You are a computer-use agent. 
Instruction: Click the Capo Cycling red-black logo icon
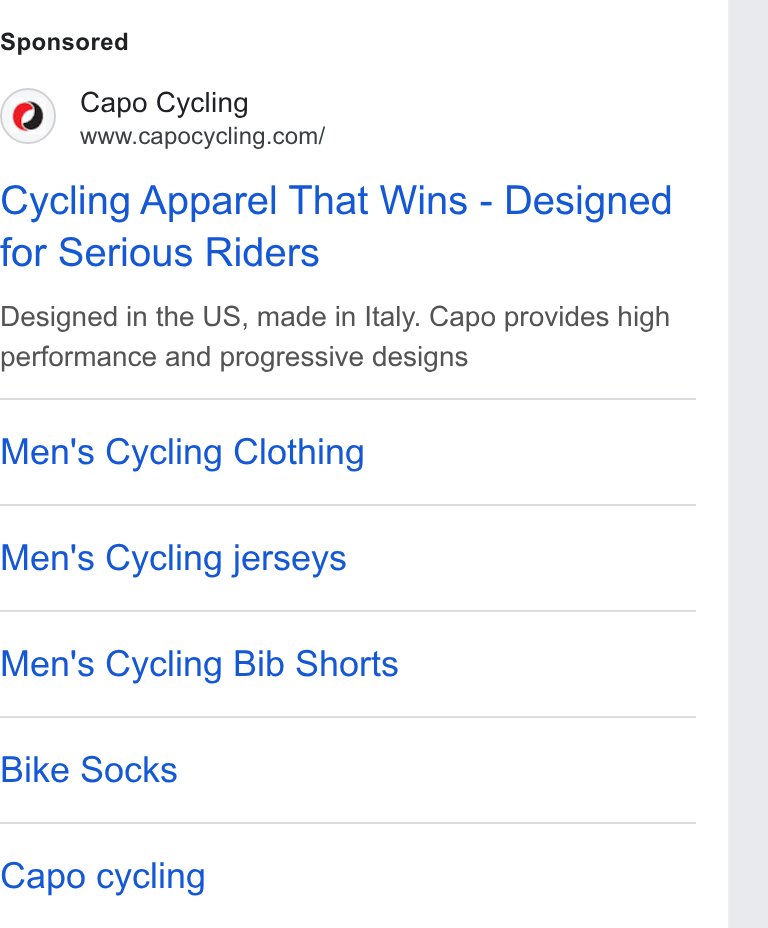(x=28, y=116)
